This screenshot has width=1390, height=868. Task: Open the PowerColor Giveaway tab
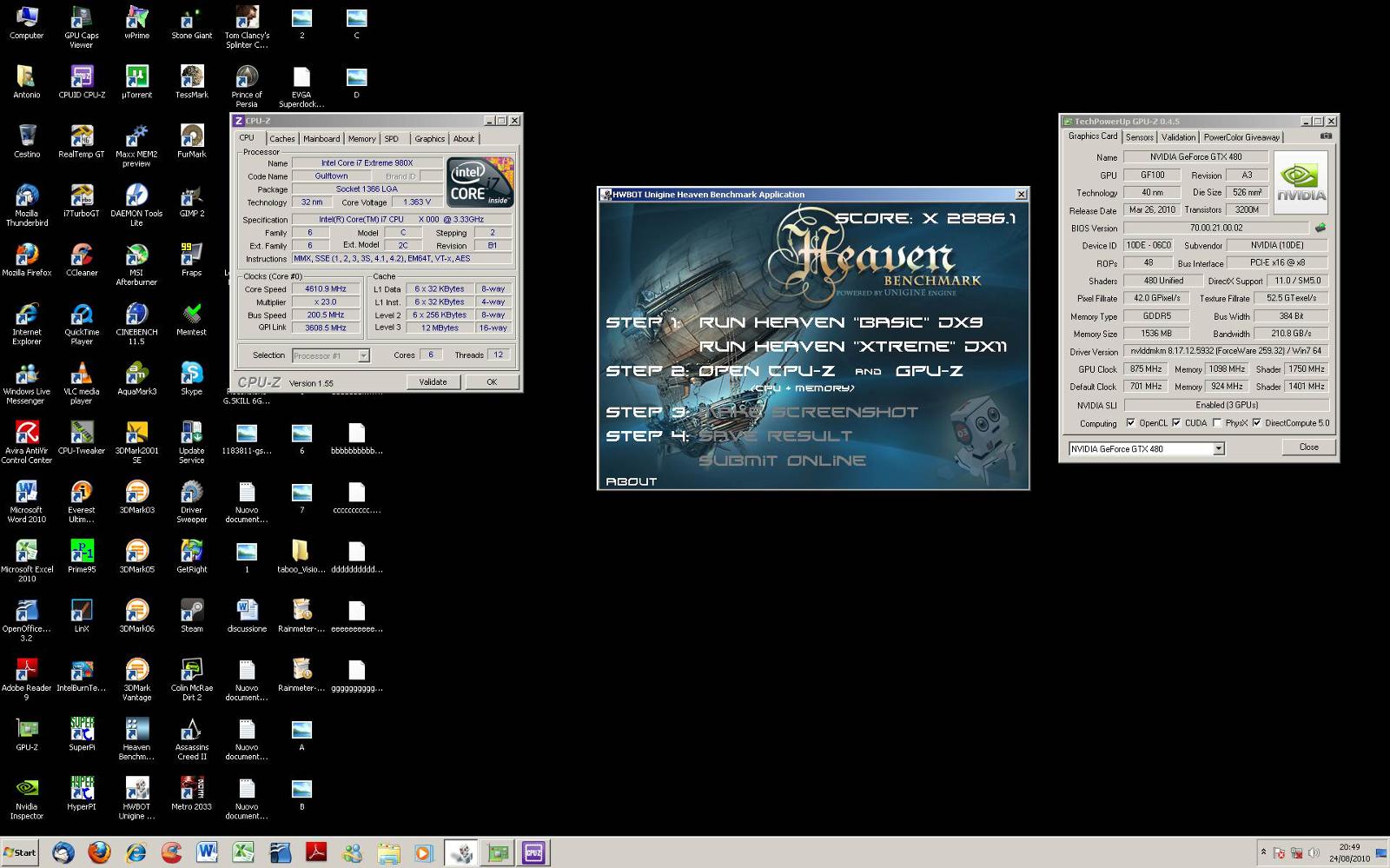[1241, 137]
